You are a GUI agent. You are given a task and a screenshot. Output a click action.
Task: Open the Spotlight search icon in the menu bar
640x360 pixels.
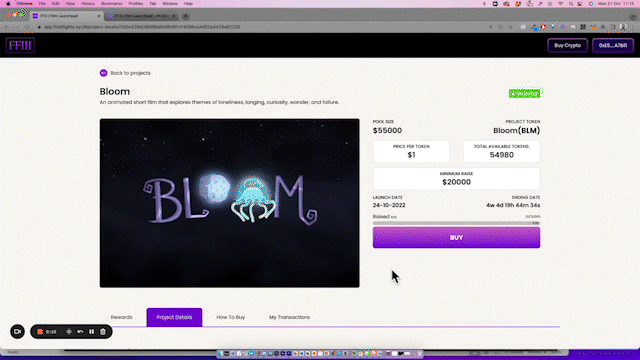[571, 4]
